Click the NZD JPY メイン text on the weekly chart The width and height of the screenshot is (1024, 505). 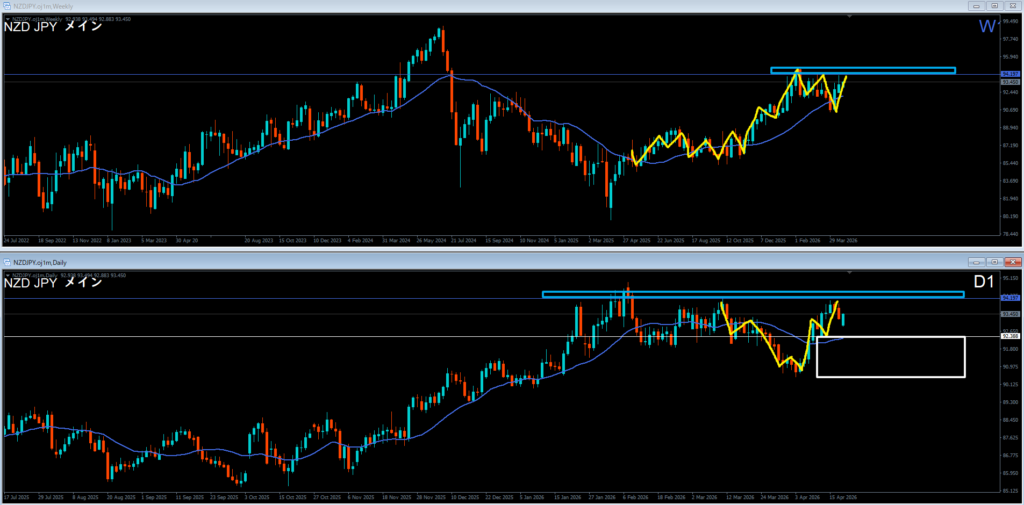(x=52, y=26)
